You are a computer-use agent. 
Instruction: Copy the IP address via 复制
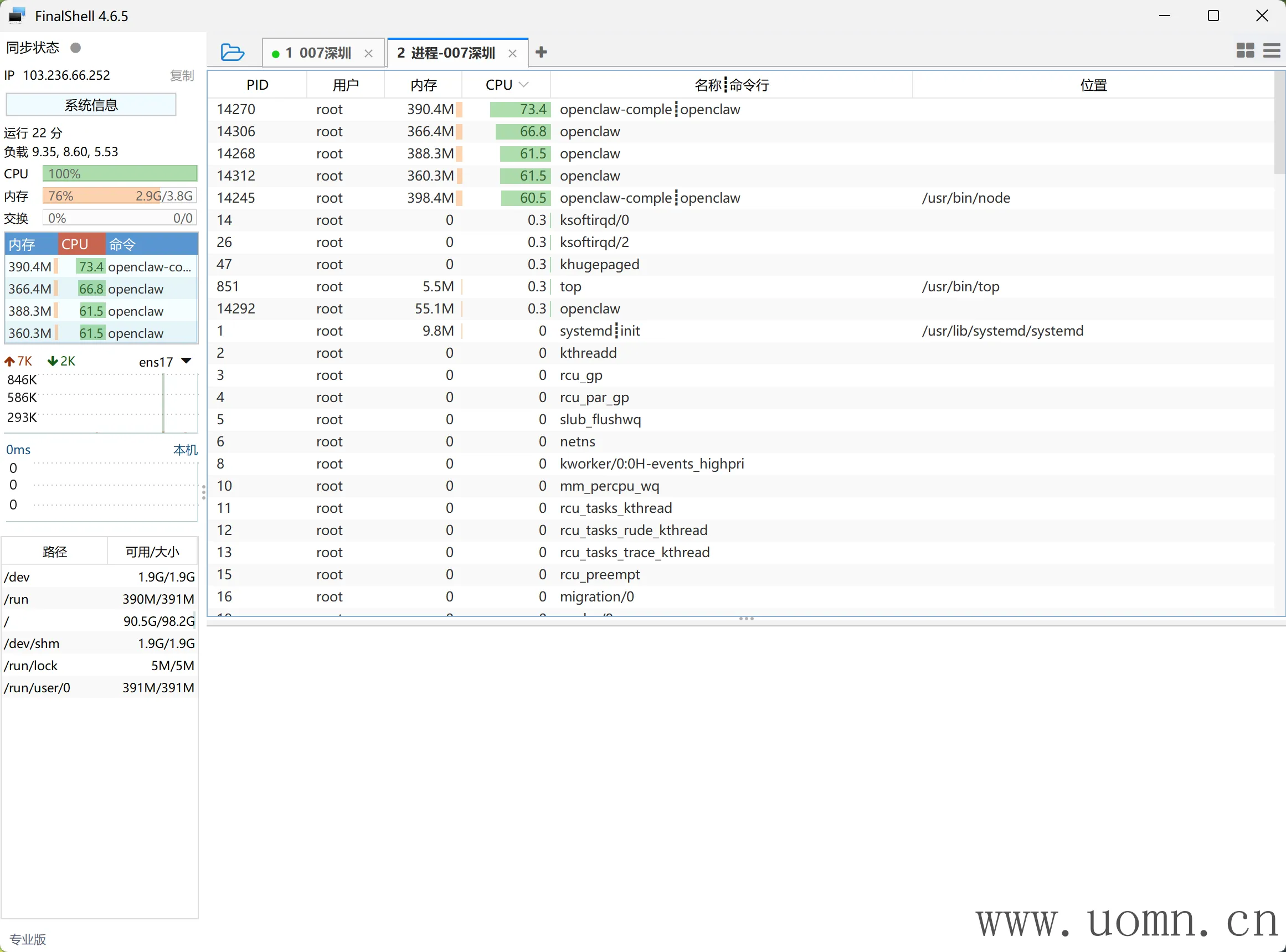[x=182, y=75]
